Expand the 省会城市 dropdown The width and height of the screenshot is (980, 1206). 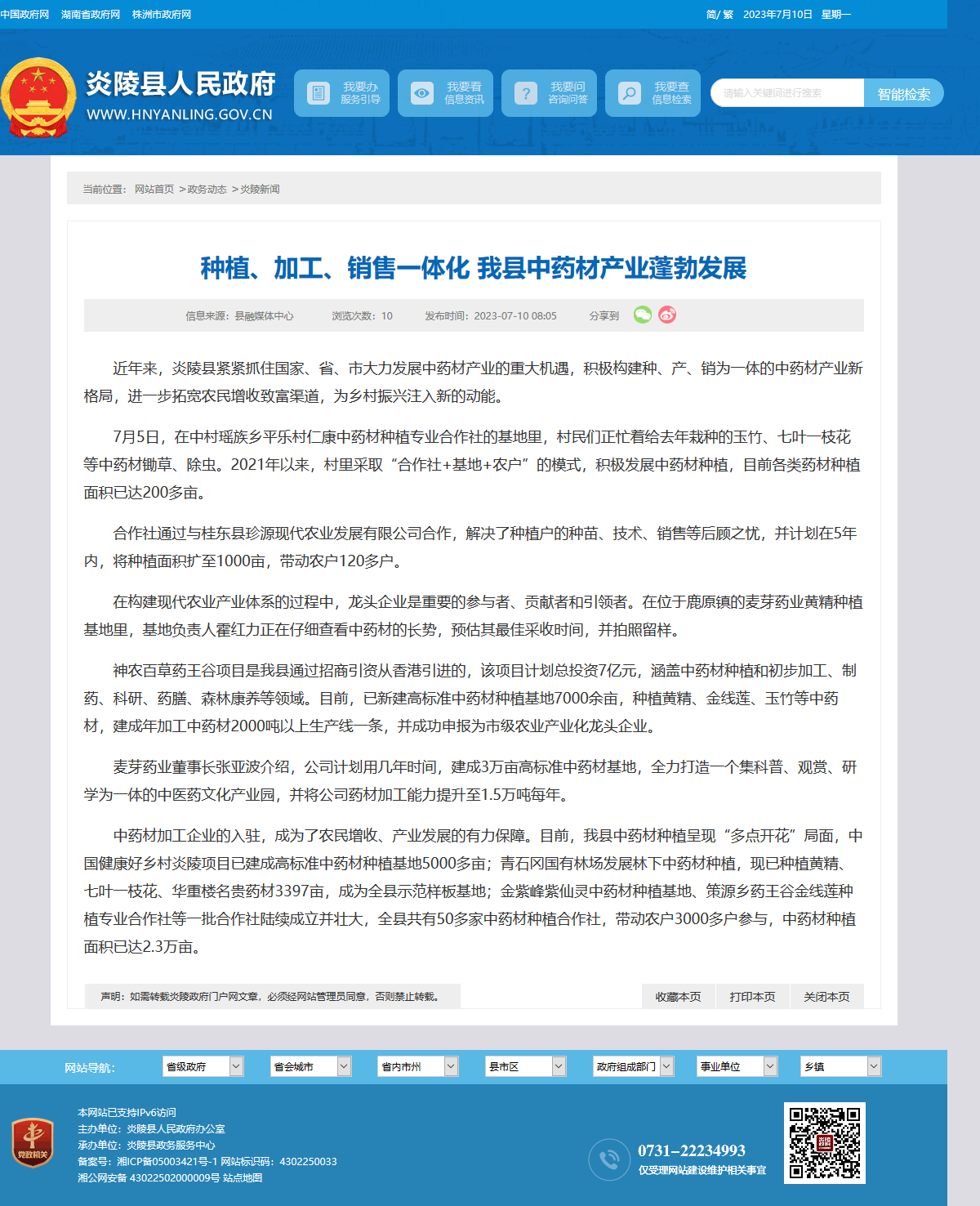click(311, 1066)
